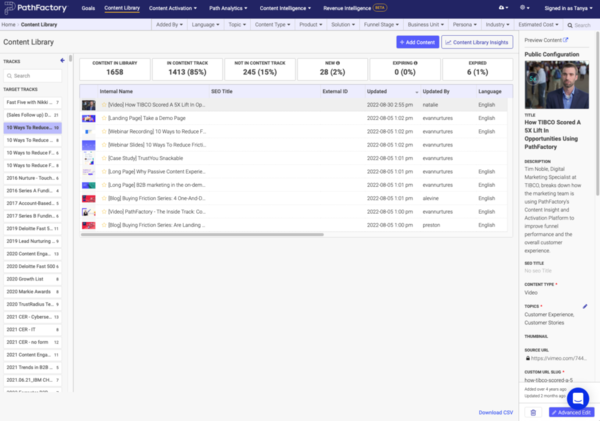600x421 pixels.
Task: Click the tracks search field
Action: 33,76
